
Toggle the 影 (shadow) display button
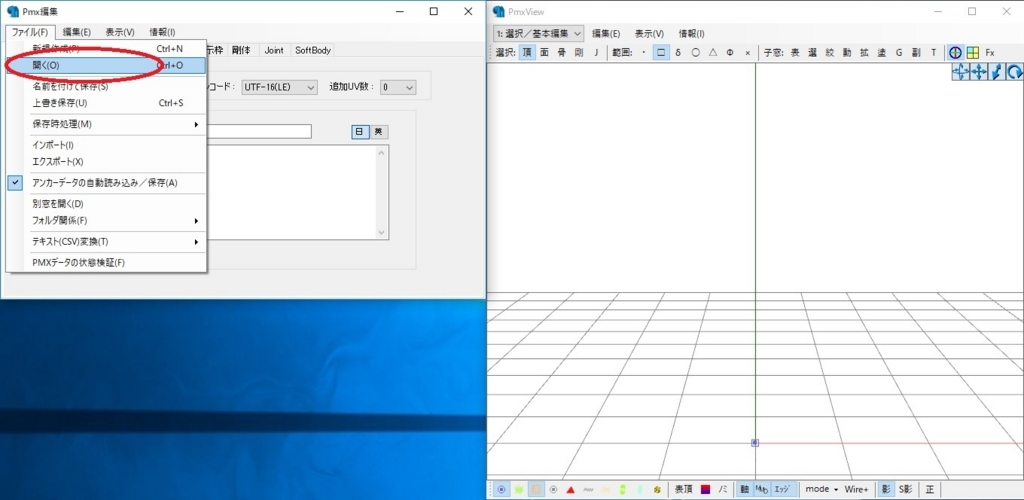click(x=886, y=489)
